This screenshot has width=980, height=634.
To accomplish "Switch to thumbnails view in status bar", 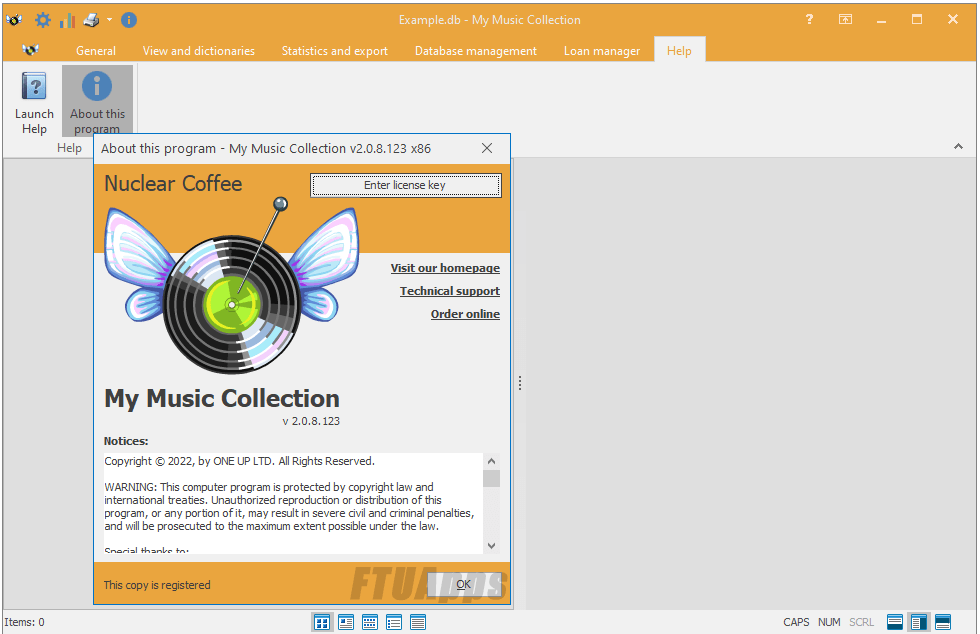I will pos(322,622).
